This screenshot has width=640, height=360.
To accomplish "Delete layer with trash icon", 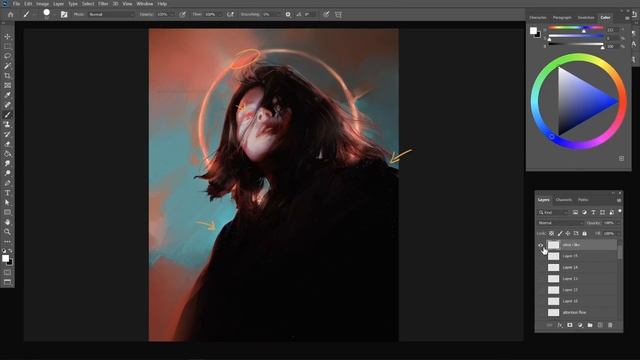I will pos(610,325).
